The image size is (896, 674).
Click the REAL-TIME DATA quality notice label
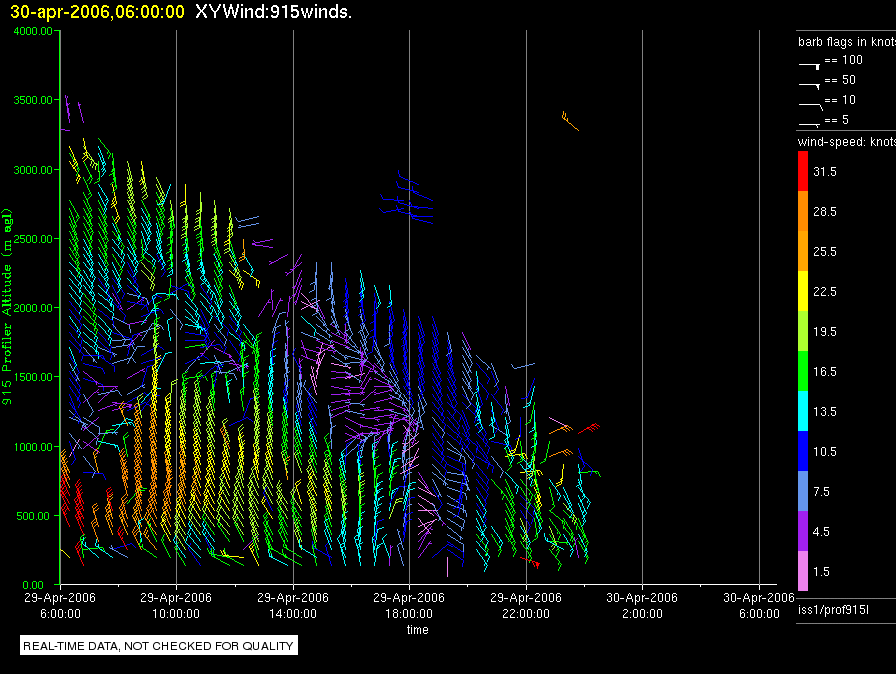[159, 646]
